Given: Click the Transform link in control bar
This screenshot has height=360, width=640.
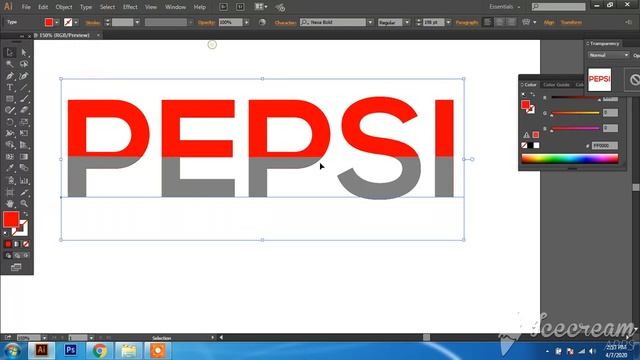Looking at the screenshot, I should (x=571, y=23).
